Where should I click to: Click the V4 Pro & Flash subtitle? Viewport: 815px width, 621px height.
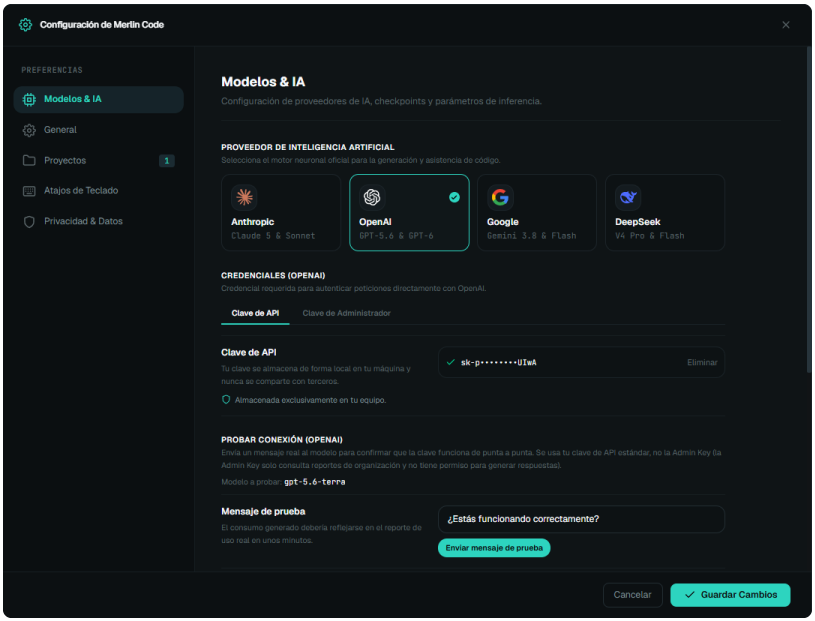(x=650, y=236)
